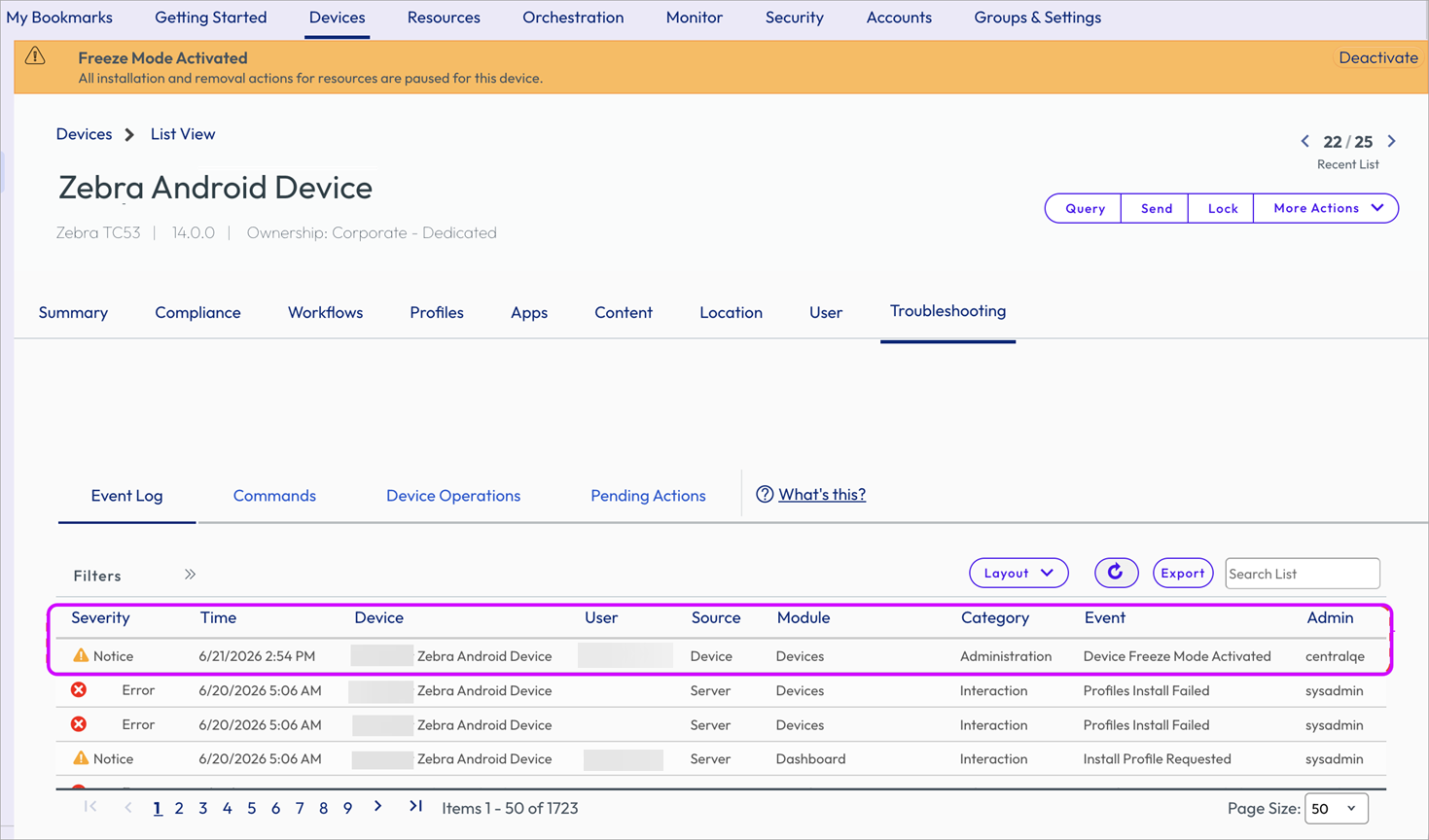Open the Pending Actions sub-tab
Image resolution: width=1429 pixels, height=840 pixels.
648,496
